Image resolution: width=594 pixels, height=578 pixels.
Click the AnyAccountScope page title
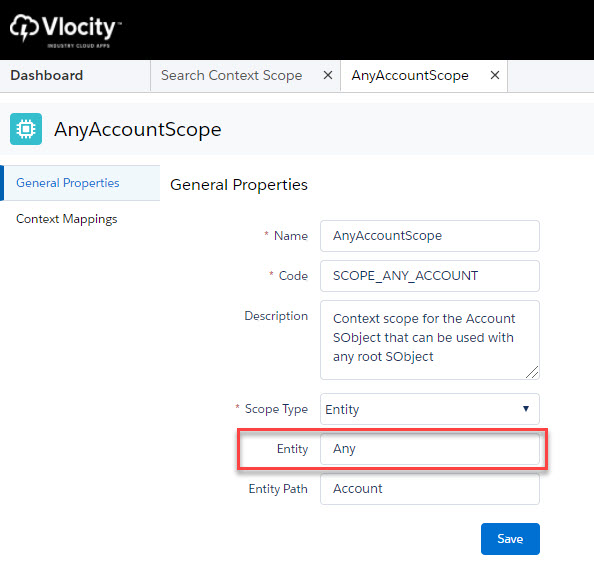(x=138, y=130)
